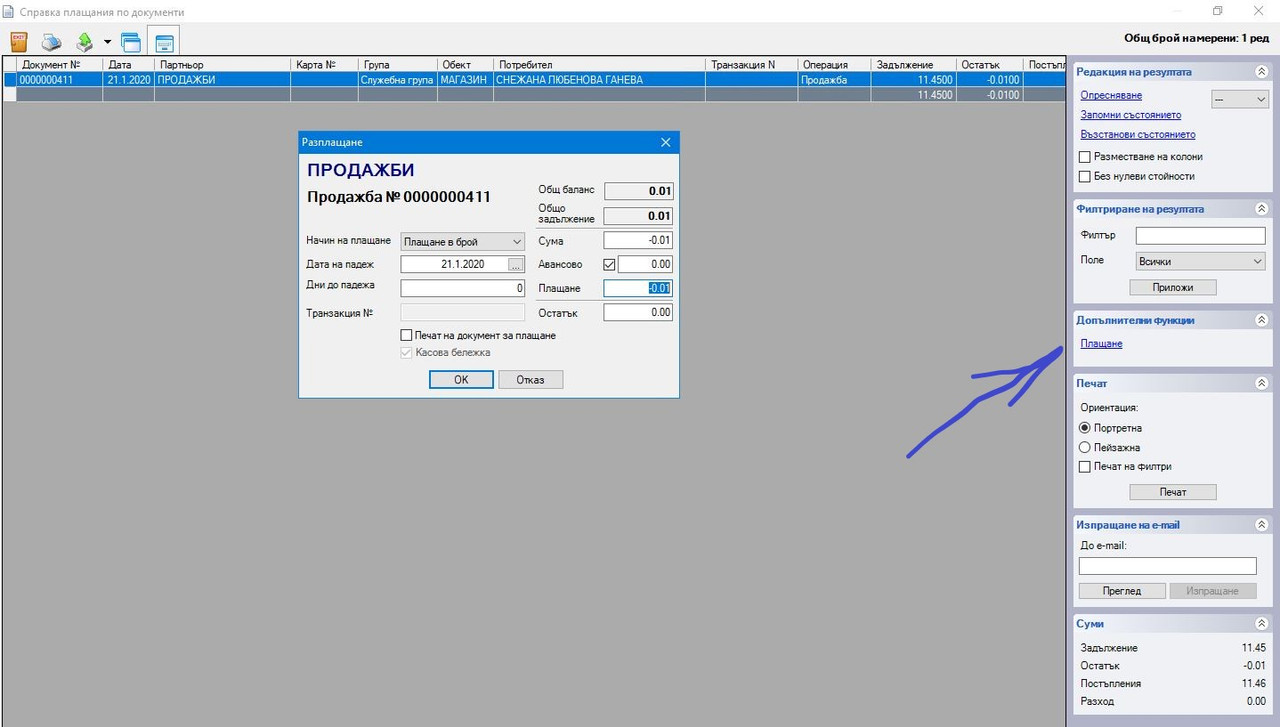Viewport: 1280px width, 727px height.
Task: Click the Изпращане button
Action: tap(1212, 591)
